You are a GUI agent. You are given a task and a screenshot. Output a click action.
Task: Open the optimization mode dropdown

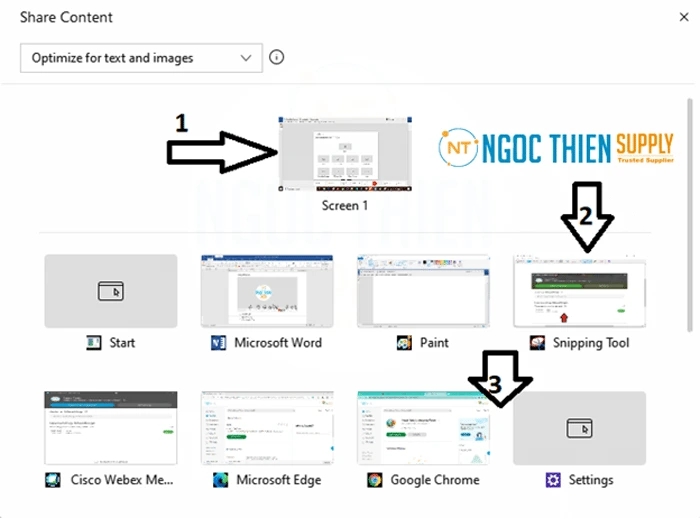point(141,58)
